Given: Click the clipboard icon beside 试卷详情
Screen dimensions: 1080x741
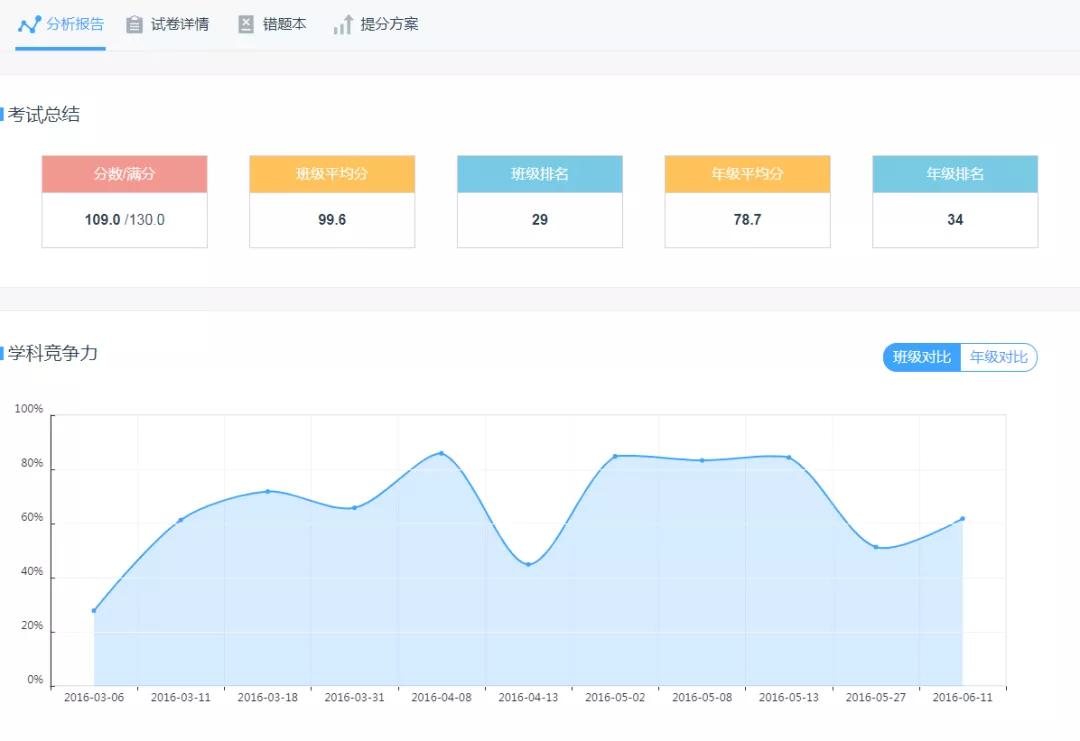Looking at the screenshot, I should coord(134,25).
